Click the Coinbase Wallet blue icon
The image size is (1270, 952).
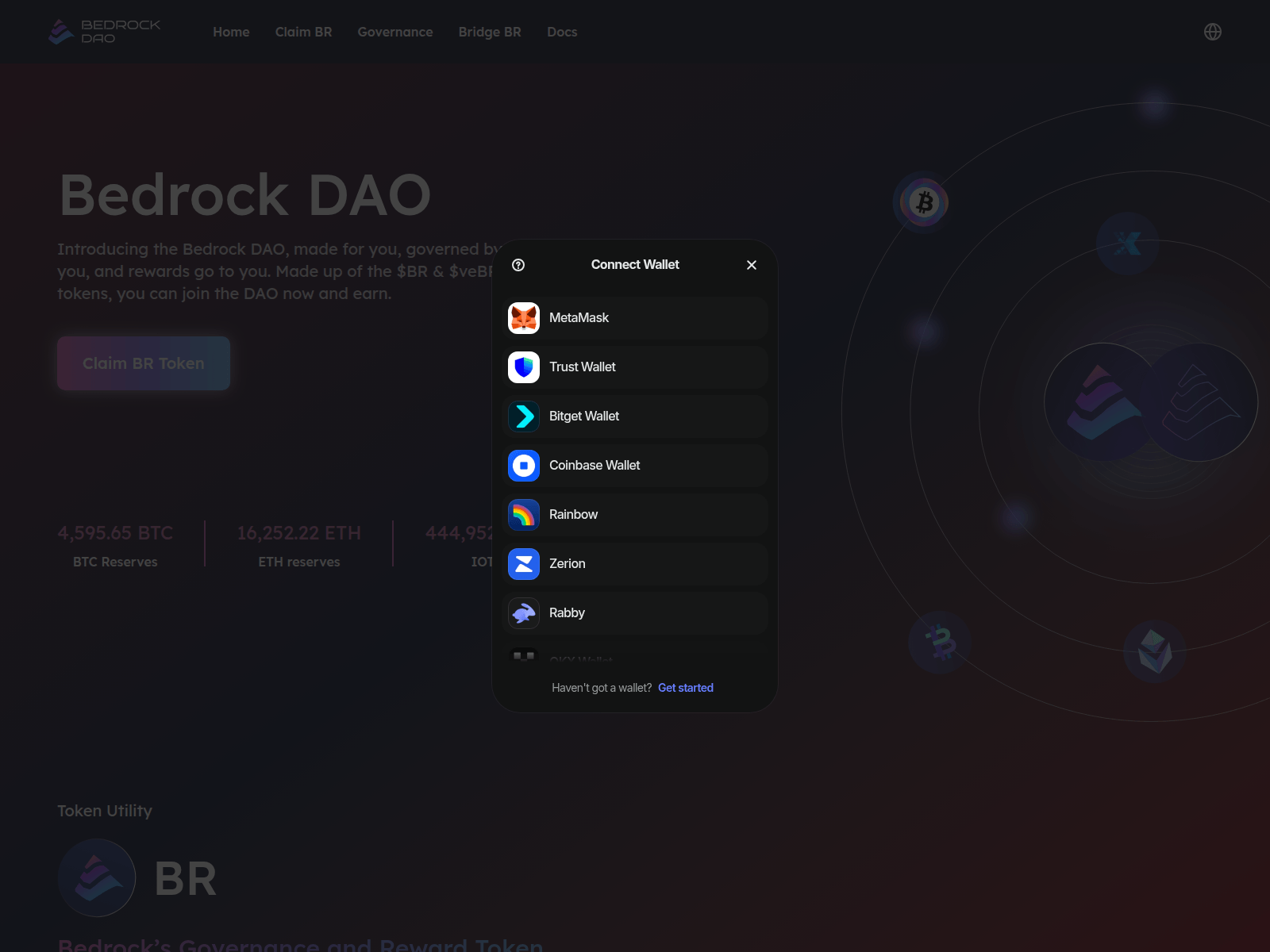(524, 466)
